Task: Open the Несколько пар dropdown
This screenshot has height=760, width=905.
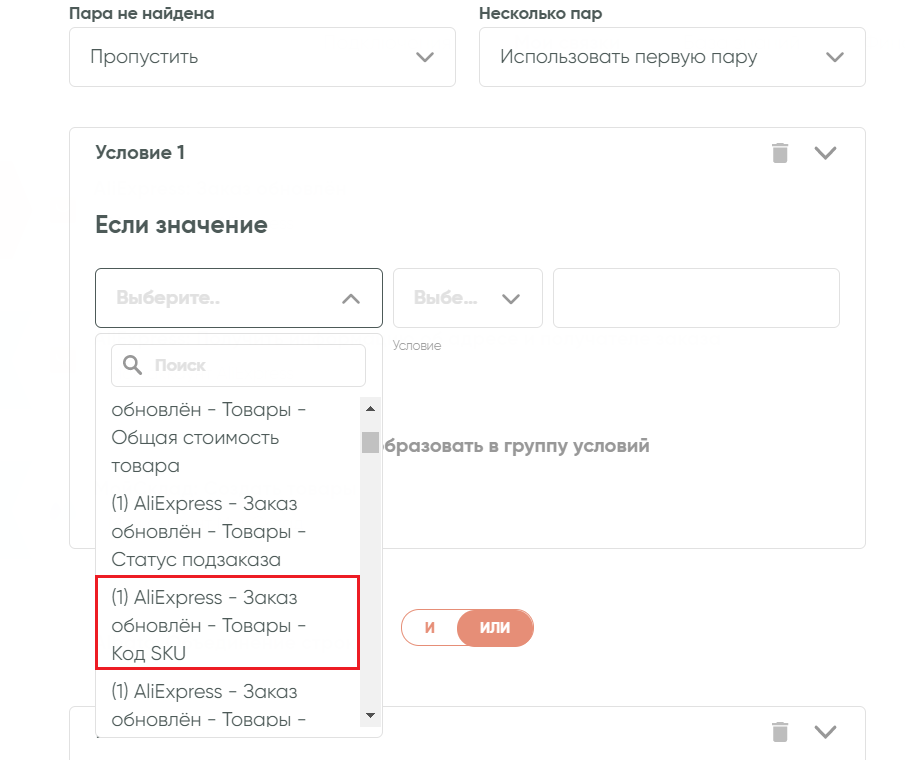Action: (672, 57)
